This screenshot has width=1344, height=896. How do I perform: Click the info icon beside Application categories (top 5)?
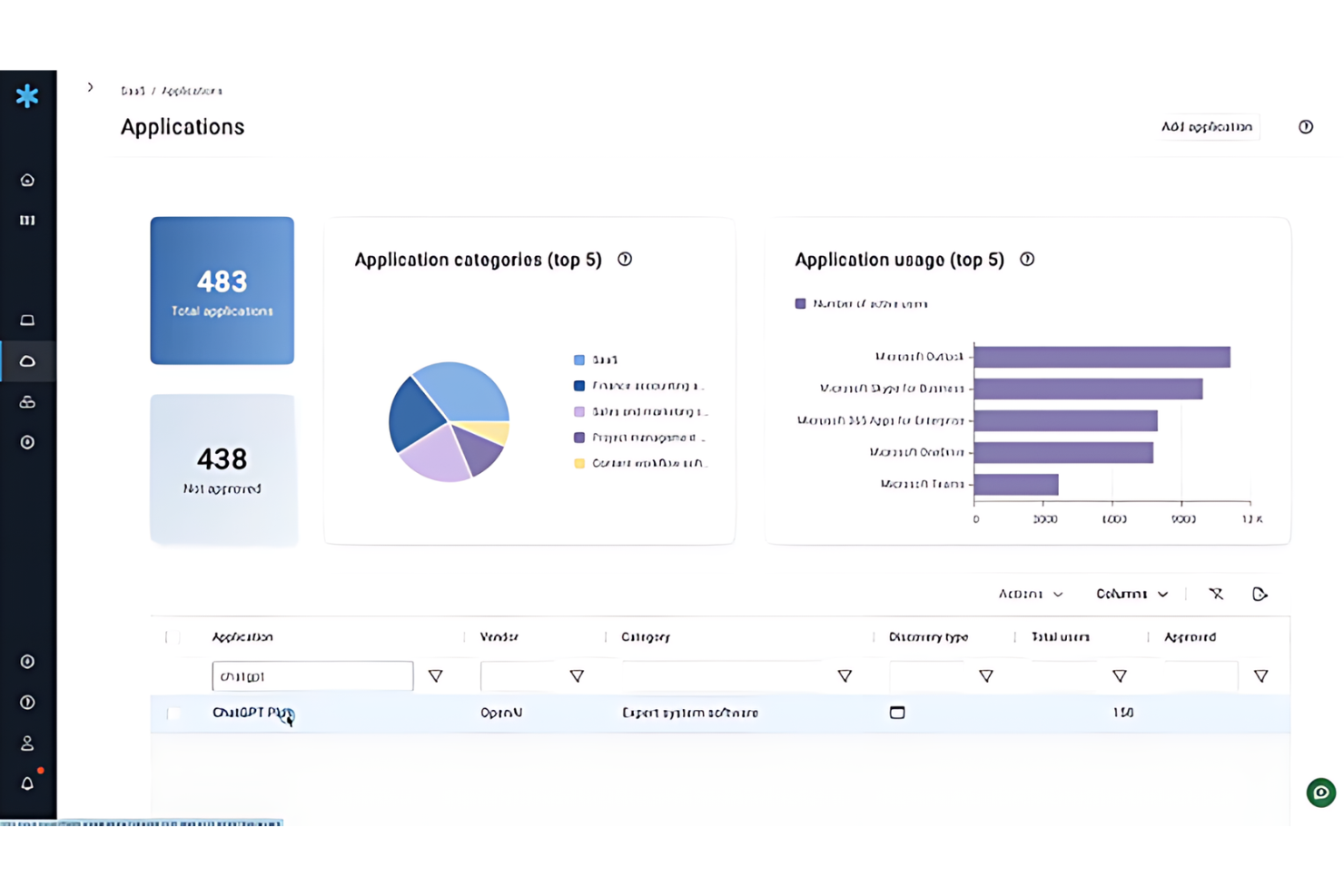(625, 260)
